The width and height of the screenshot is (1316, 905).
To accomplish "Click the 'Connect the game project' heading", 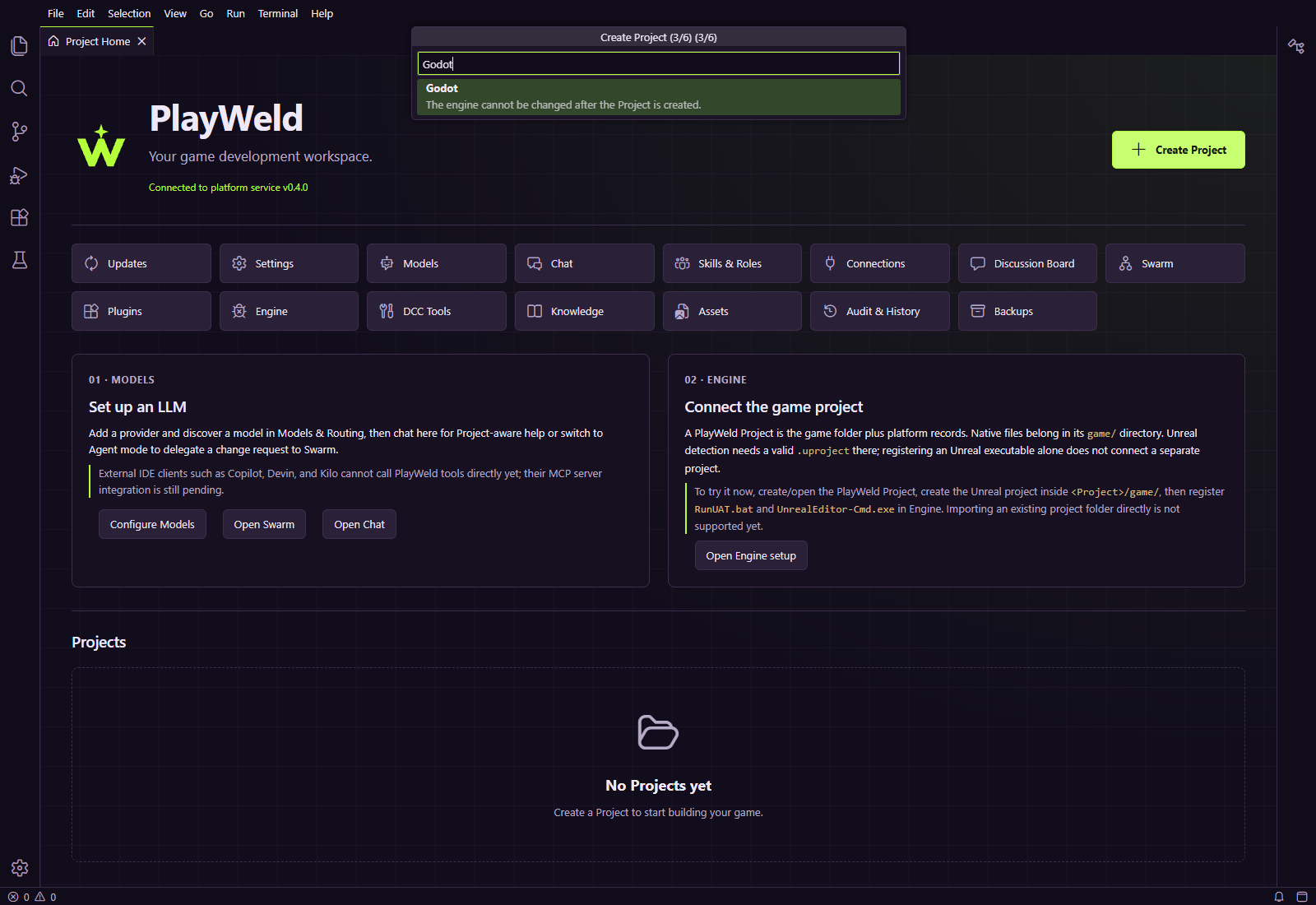I will click(x=774, y=407).
